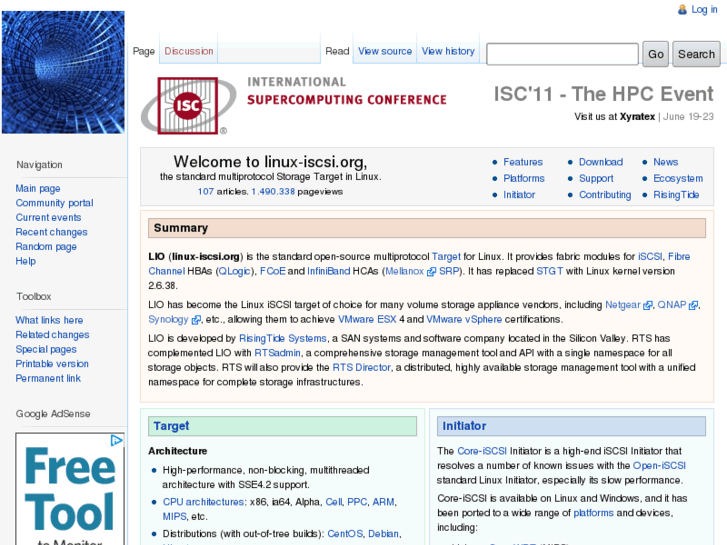
Task: Open the Features link
Action: [x=523, y=162]
